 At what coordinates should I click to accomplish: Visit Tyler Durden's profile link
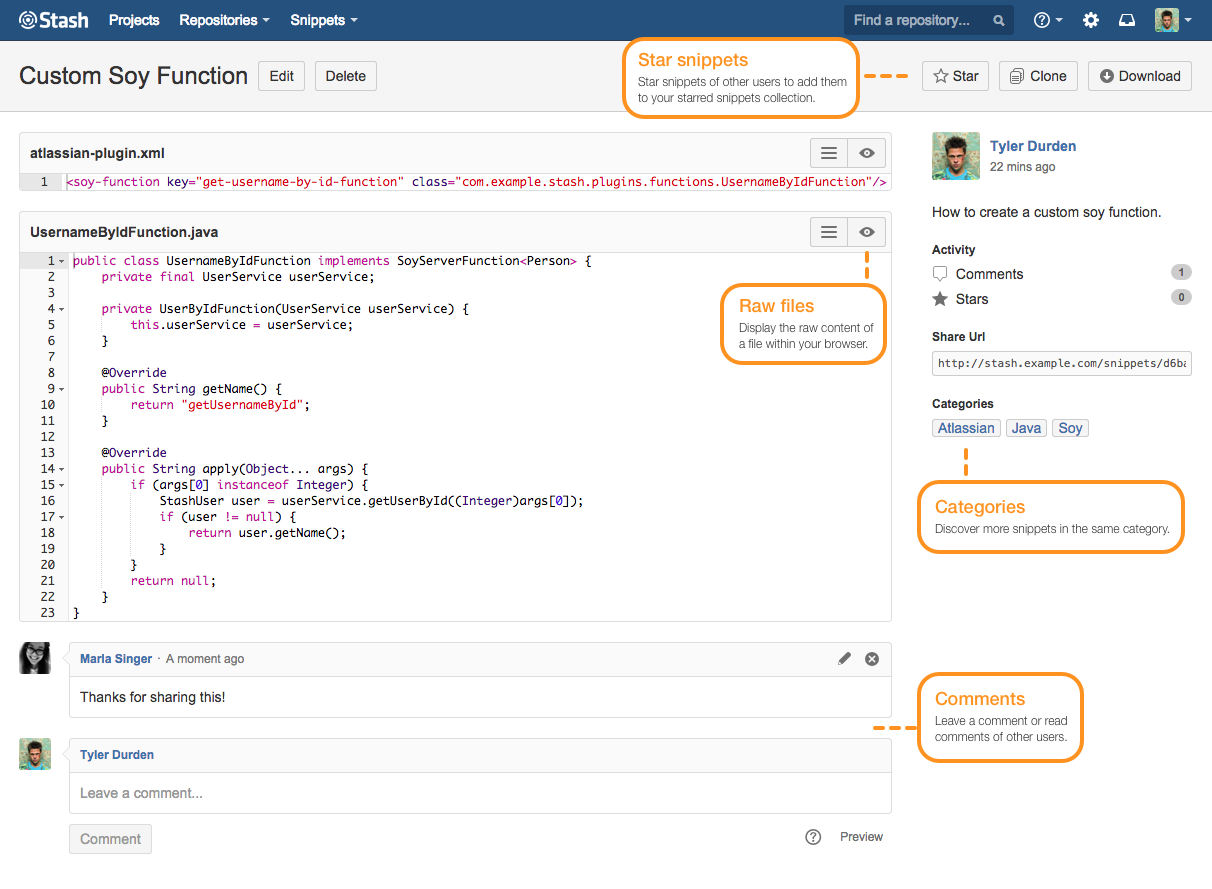point(1032,145)
